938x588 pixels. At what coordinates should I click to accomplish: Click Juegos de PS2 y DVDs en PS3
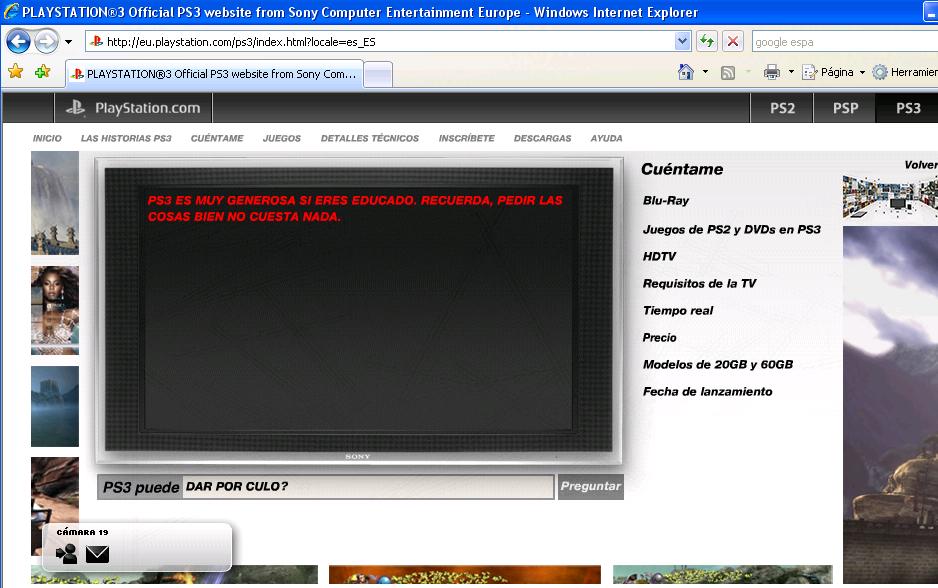click(732, 229)
